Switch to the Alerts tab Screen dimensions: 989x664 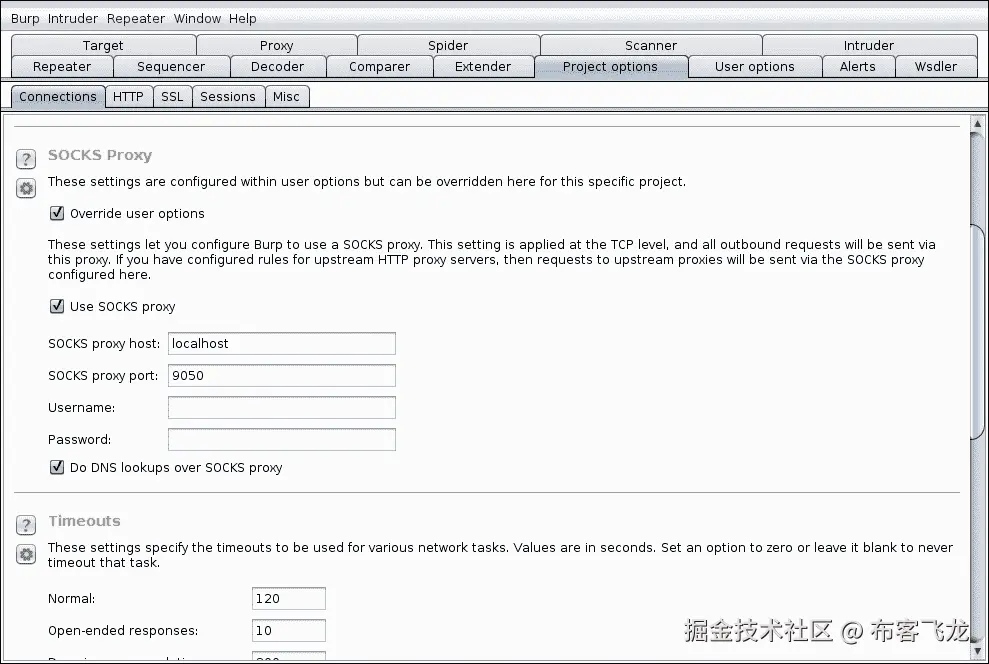(858, 67)
